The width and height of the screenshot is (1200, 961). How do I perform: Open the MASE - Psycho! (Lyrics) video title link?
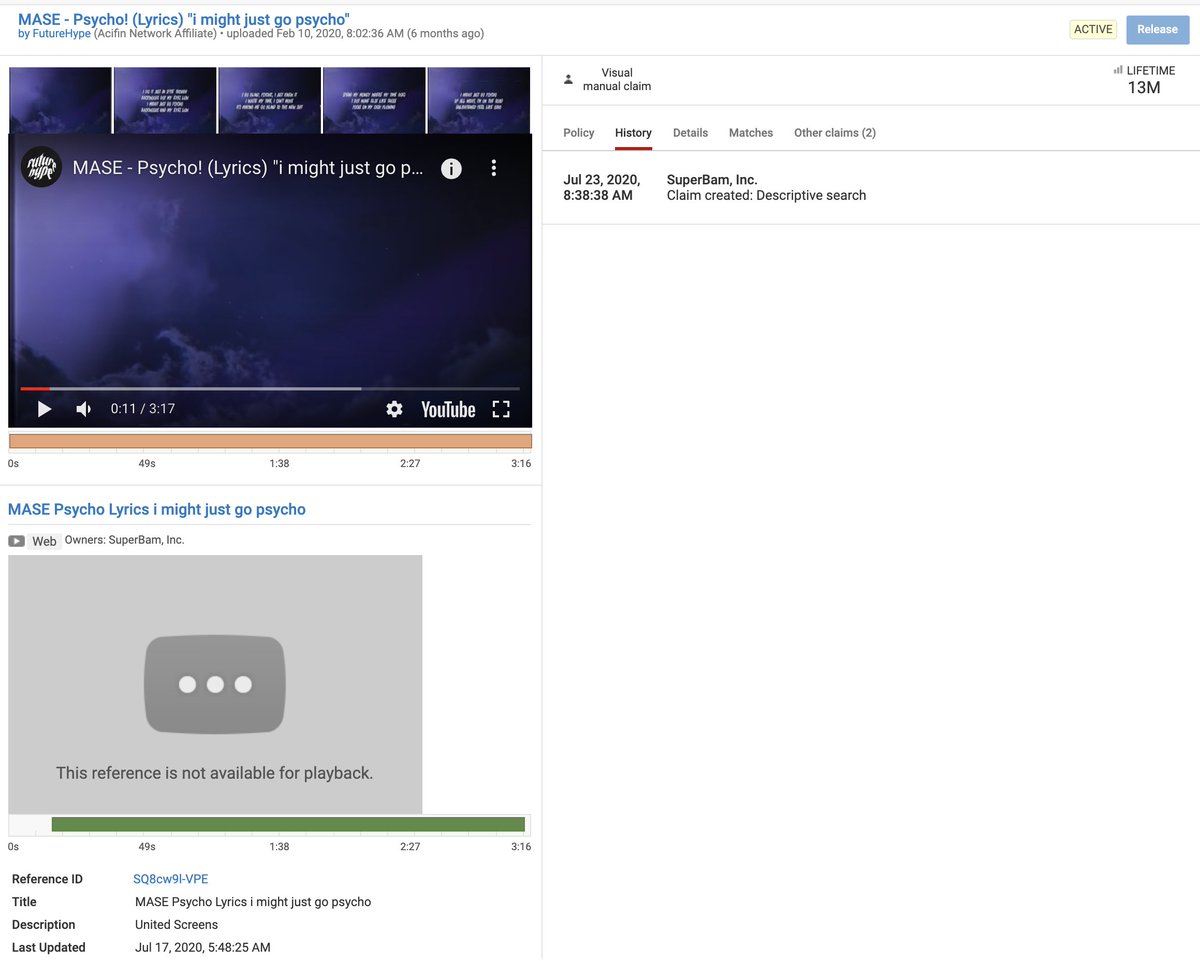184,19
